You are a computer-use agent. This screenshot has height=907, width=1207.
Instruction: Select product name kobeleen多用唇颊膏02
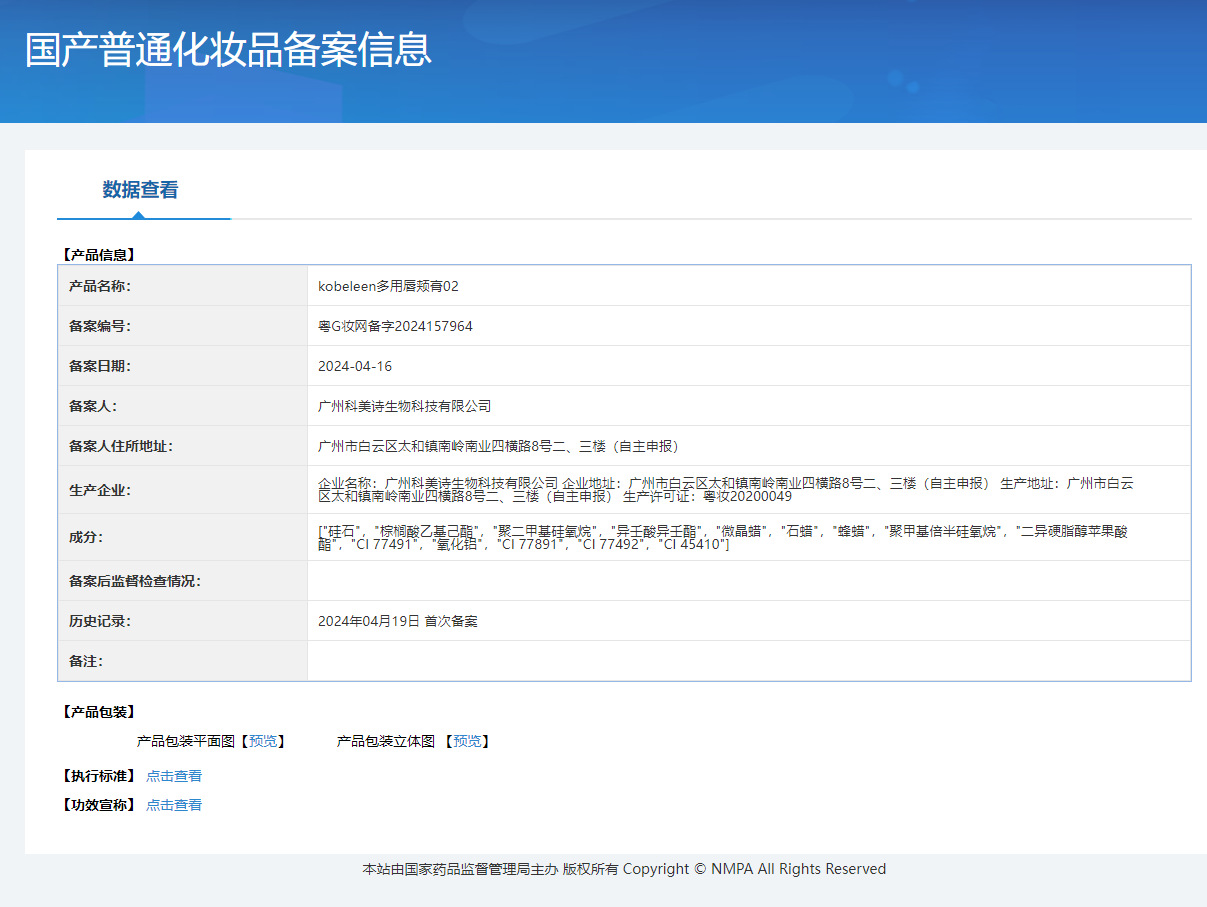click(388, 286)
